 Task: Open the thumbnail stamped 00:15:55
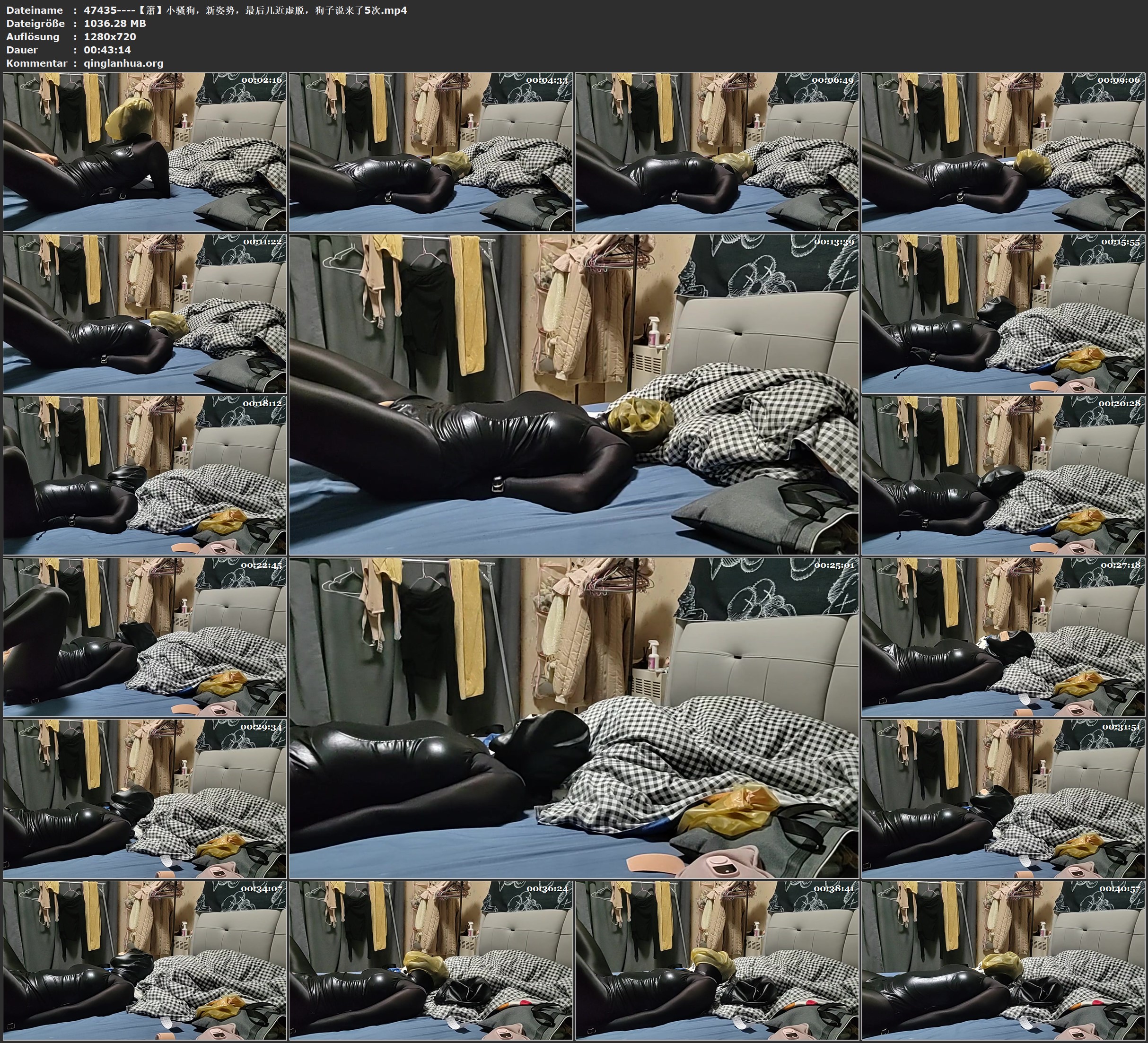coord(1003,313)
